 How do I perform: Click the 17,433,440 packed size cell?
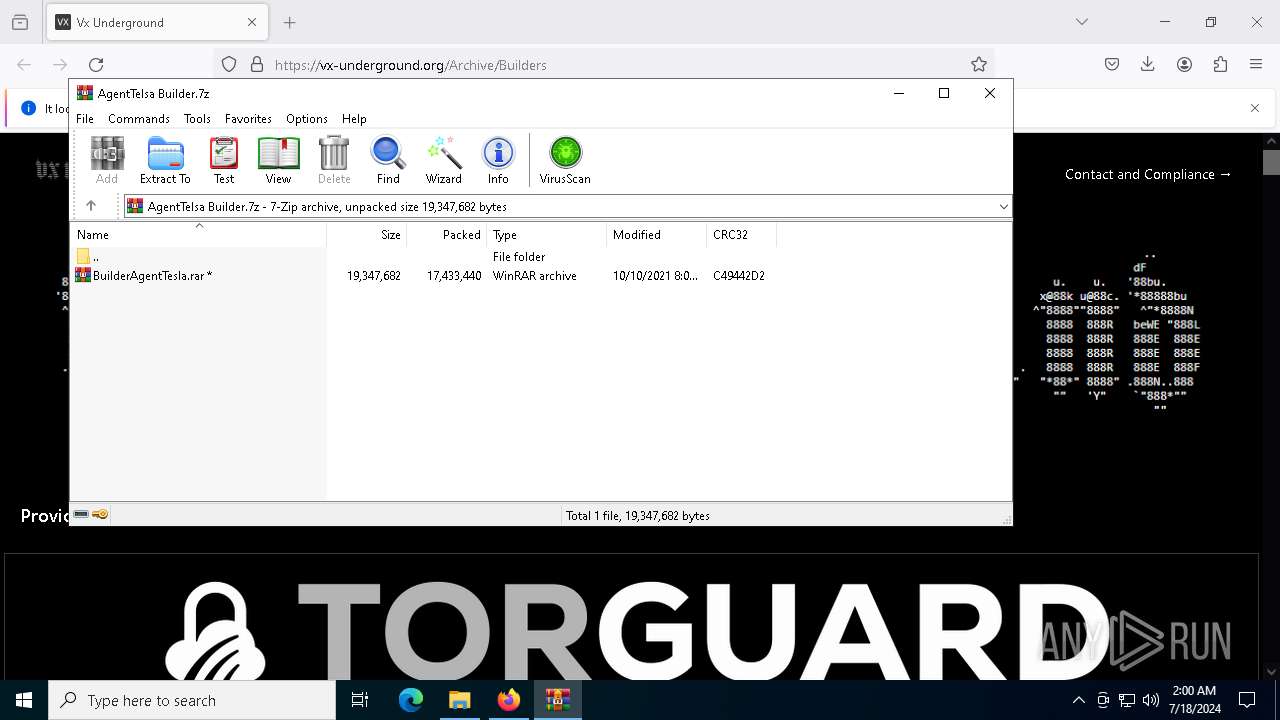pyautogui.click(x=454, y=275)
